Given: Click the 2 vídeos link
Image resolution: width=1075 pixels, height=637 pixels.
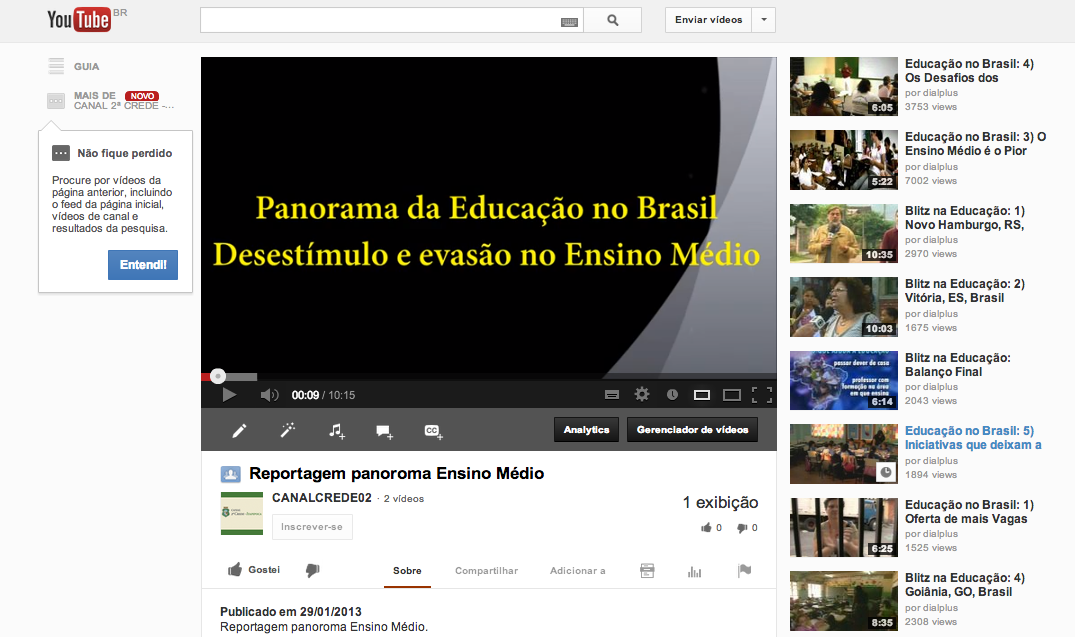Looking at the screenshot, I should (404, 498).
